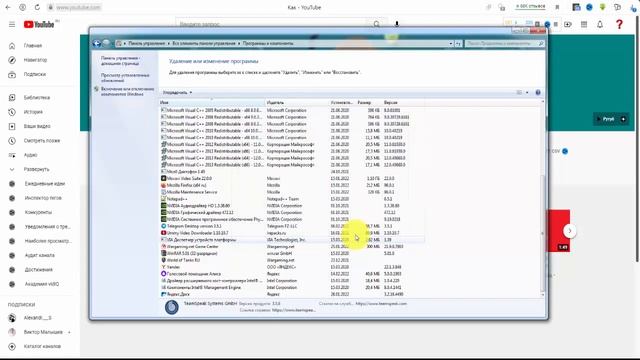This screenshot has width=640, height=360.
Task: Select the Mozilla Maintenance Service row
Action: click(292, 192)
